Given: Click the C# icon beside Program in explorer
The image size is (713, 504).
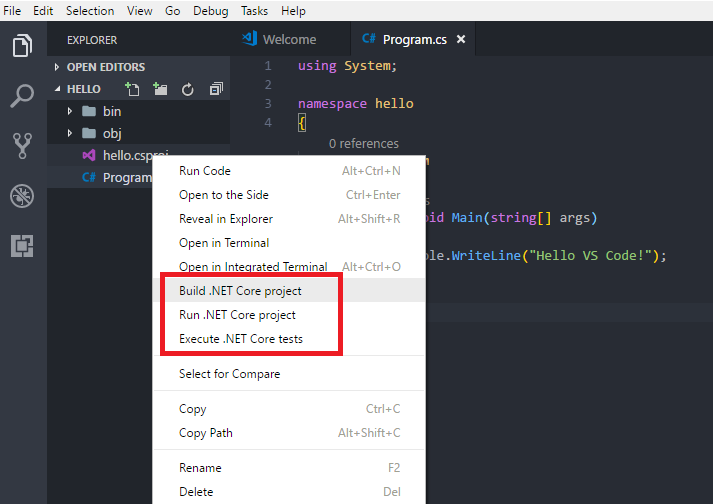Looking at the screenshot, I should (x=89, y=177).
